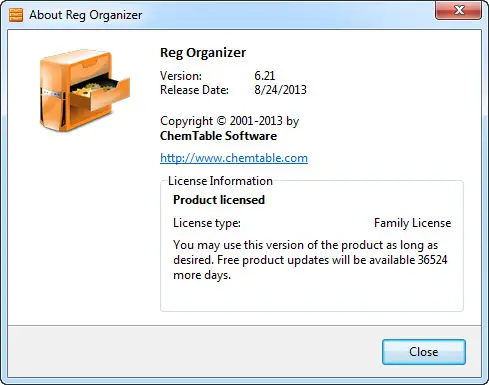Click the Version label
Screen dimensions: 489x385
(x=181, y=76)
